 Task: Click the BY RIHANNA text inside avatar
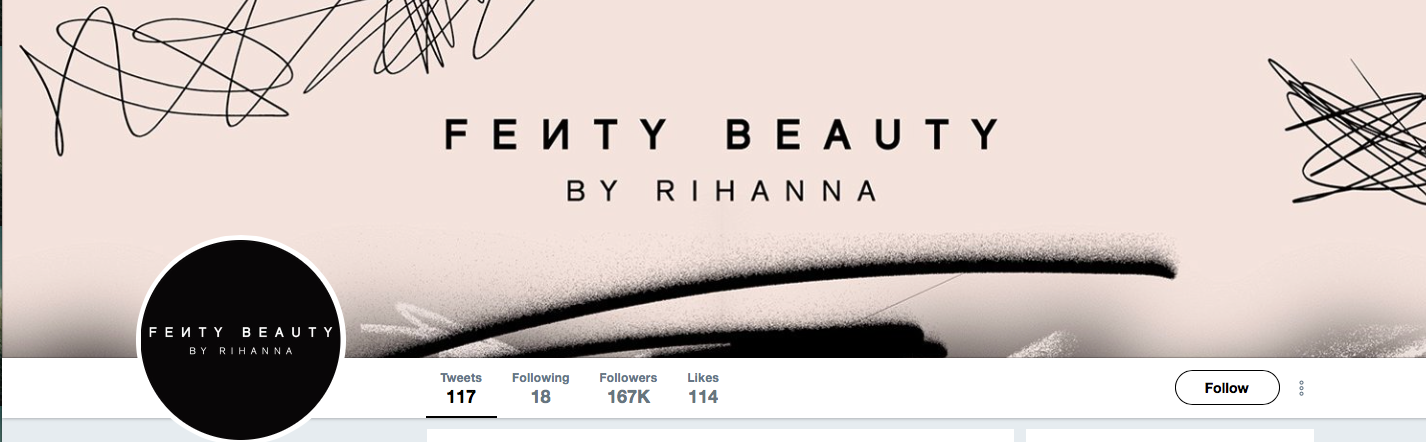(241, 351)
